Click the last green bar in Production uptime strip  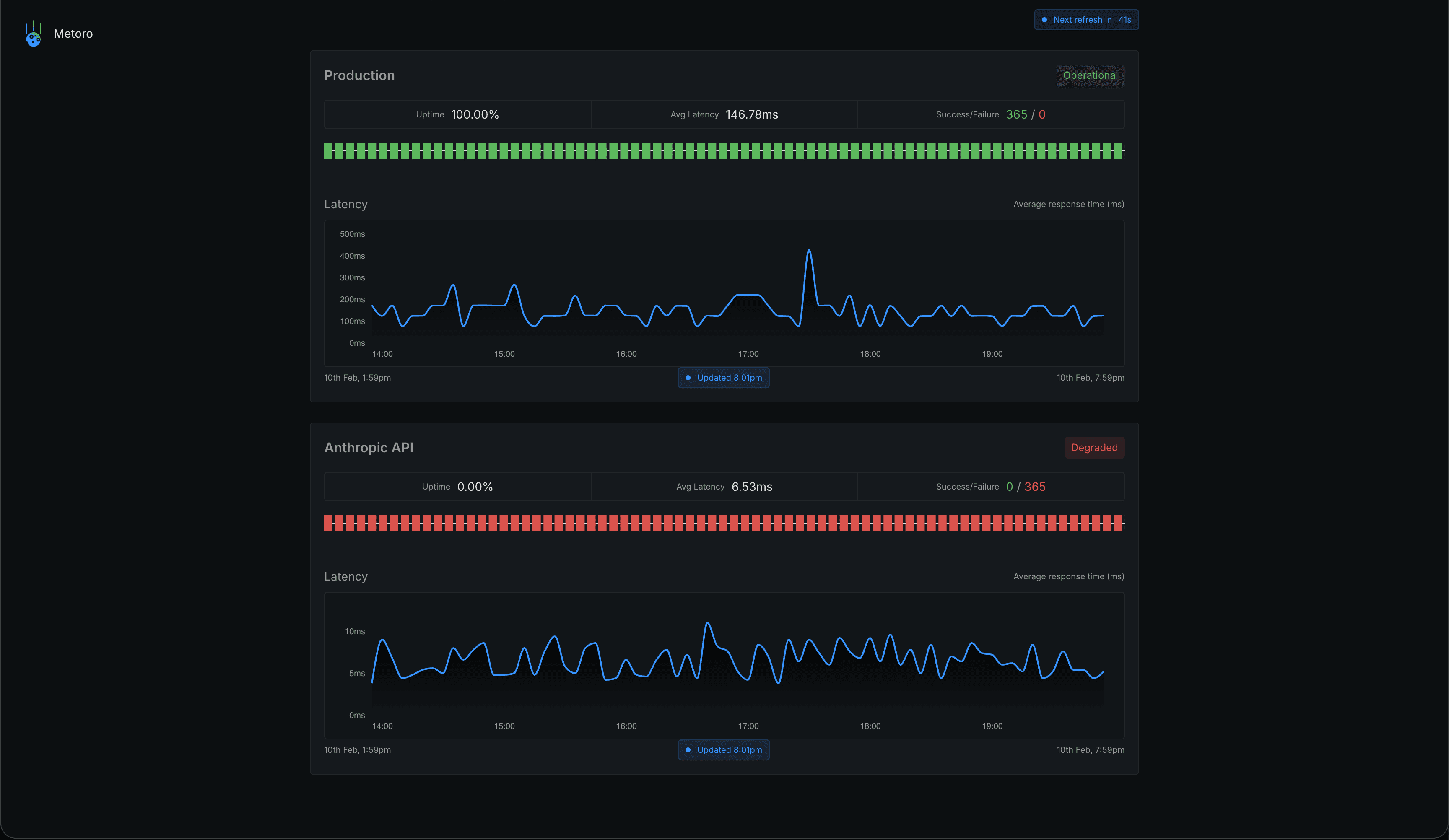click(1118, 150)
